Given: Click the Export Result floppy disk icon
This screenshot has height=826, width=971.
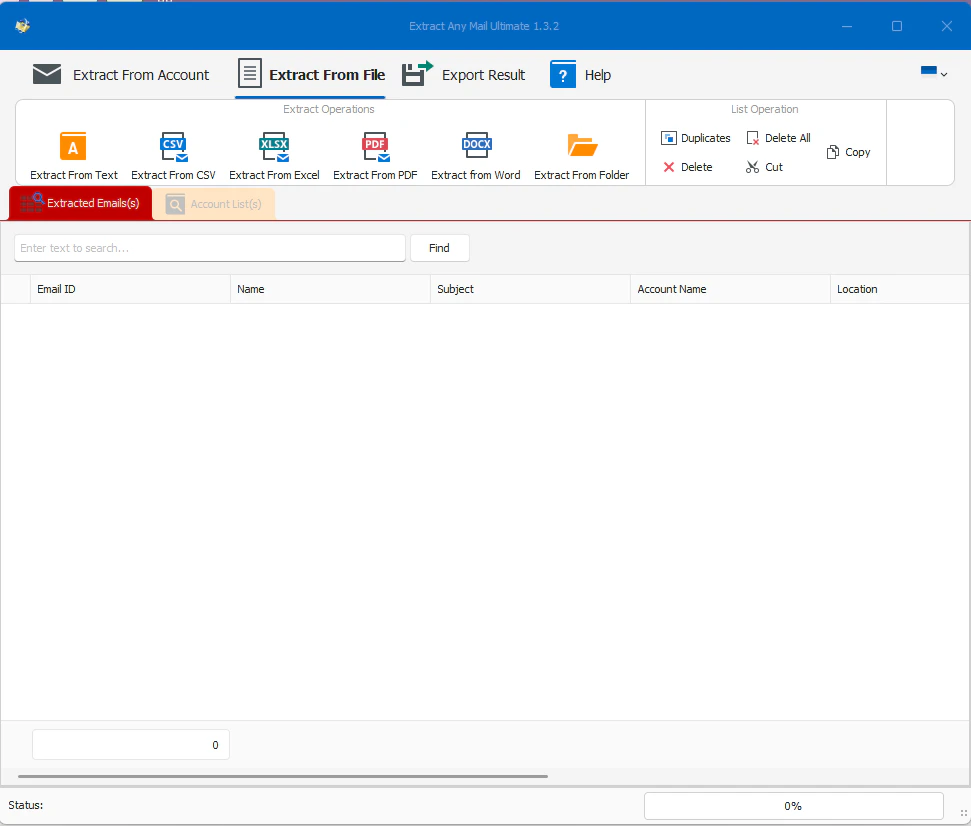Looking at the screenshot, I should pos(417,74).
